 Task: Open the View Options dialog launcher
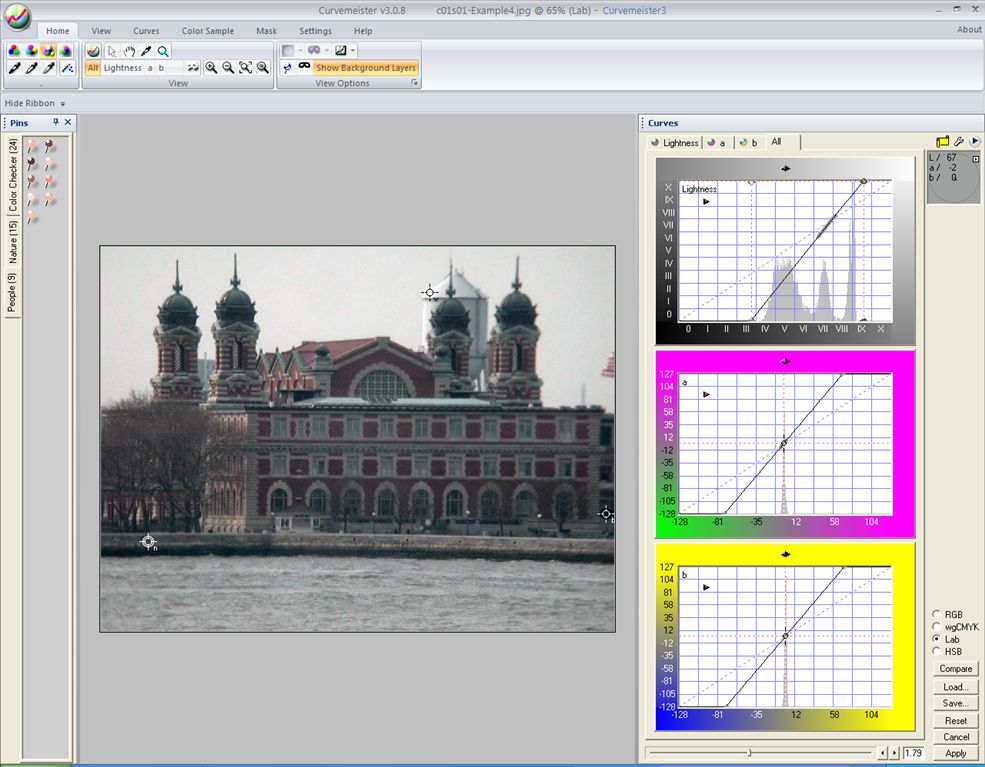[x=415, y=82]
